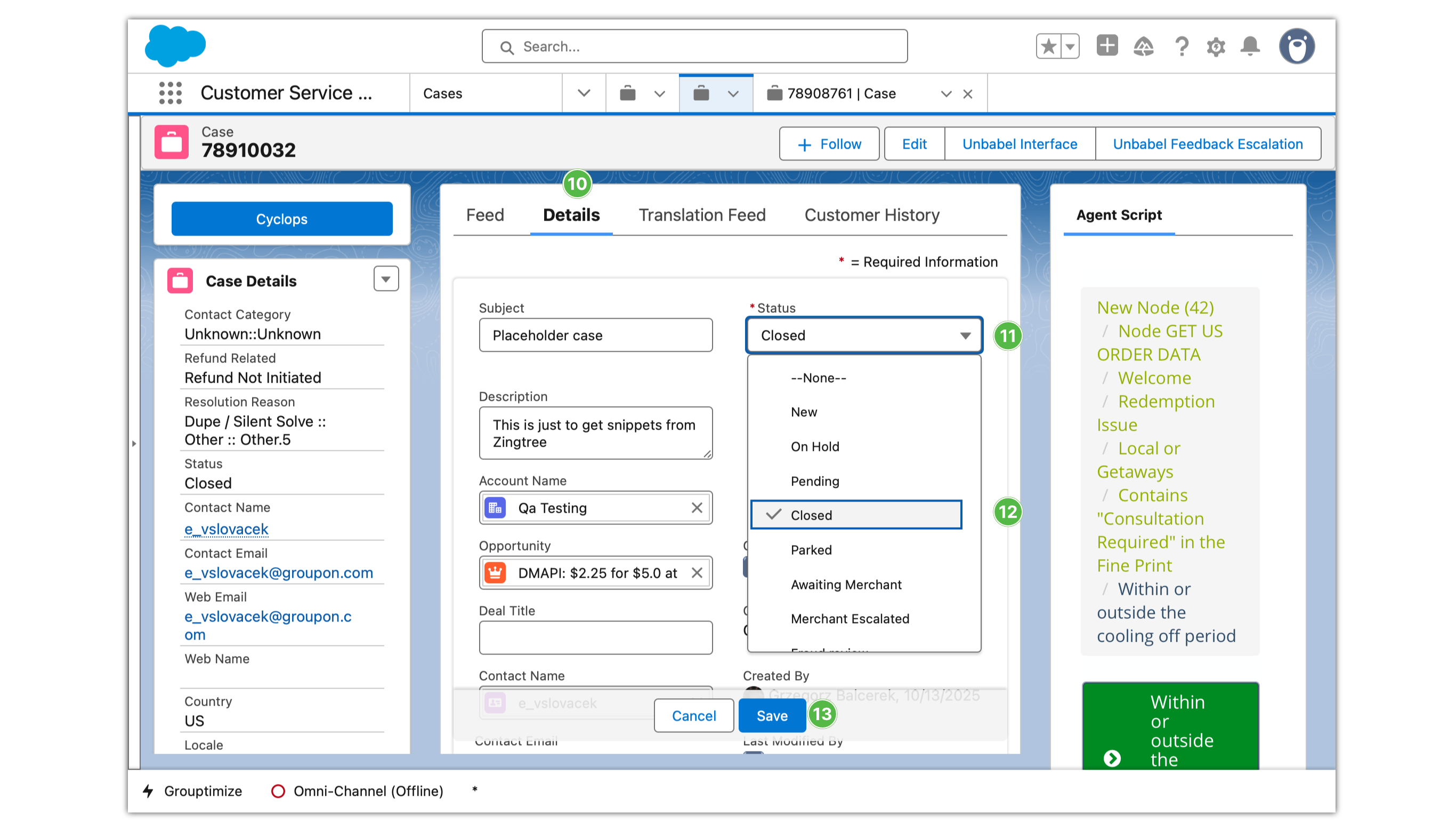Image resolution: width=1456 pixels, height=832 pixels.
Task: Open the App Launcher grid icon
Action: (170, 93)
